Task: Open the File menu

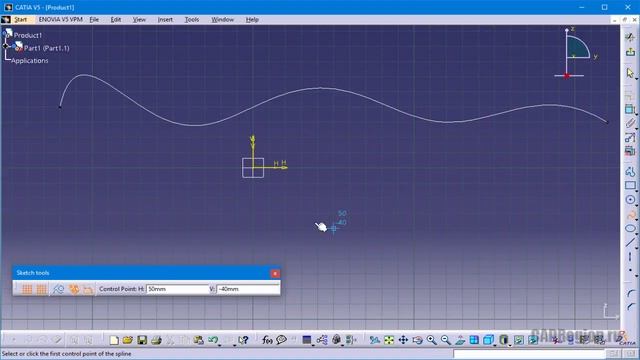Action: [94, 20]
